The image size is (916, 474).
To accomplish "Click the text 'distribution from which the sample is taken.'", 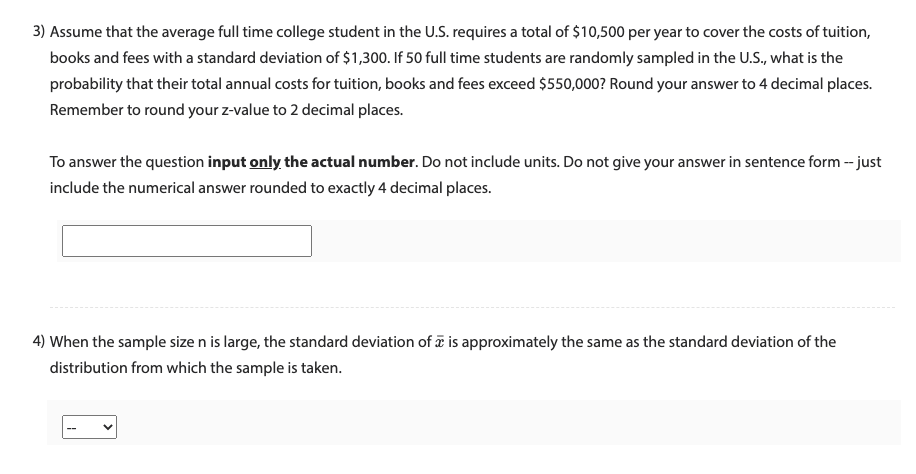I will coord(196,368).
